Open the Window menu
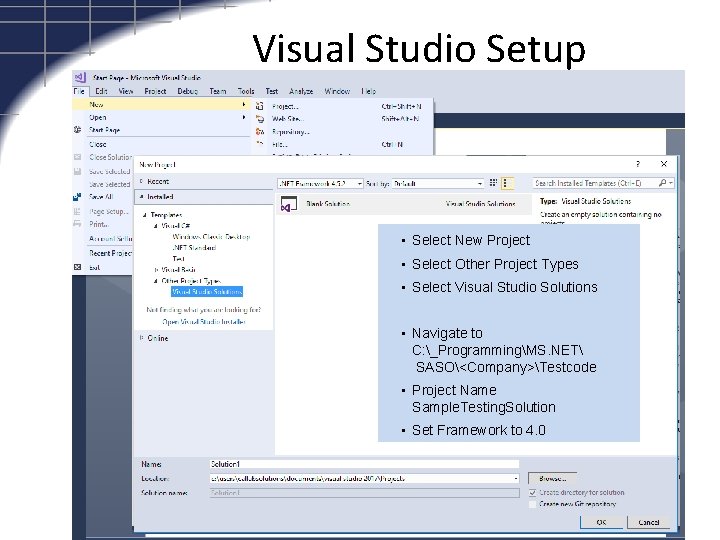The width and height of the screenshot is (720, 540). click(337, 91)
